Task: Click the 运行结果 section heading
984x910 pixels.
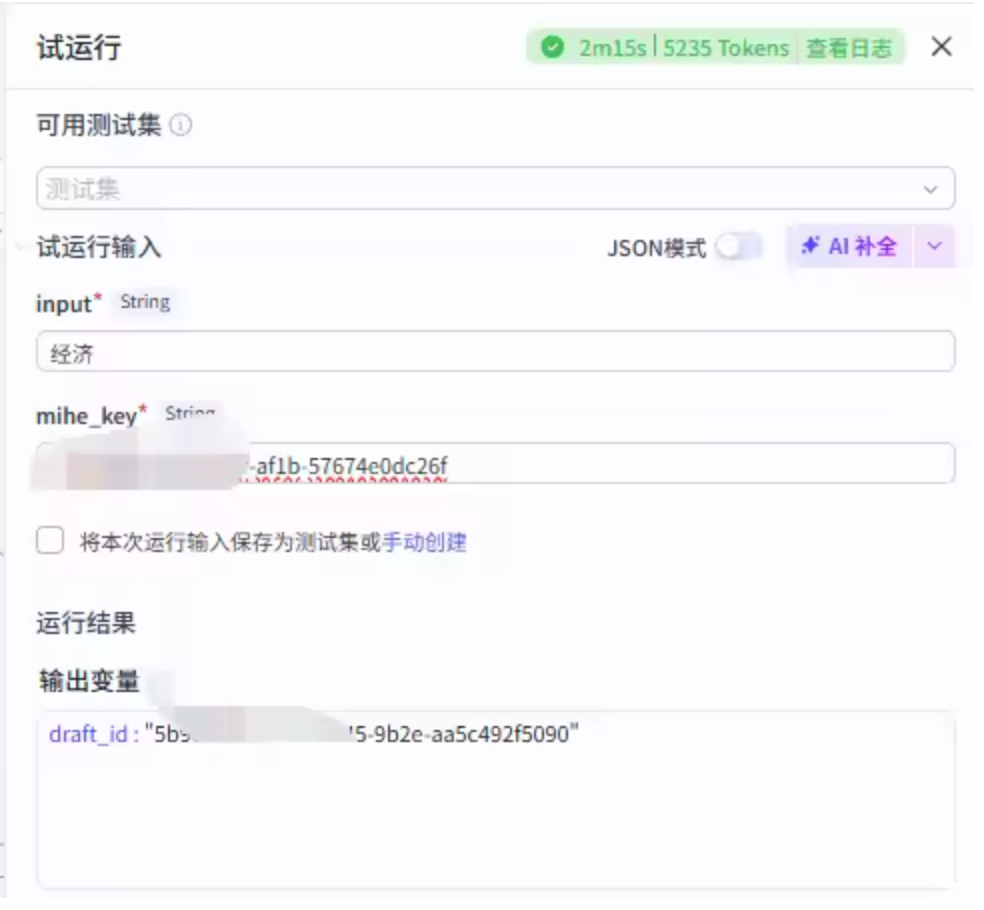Action: pos(86,624)
